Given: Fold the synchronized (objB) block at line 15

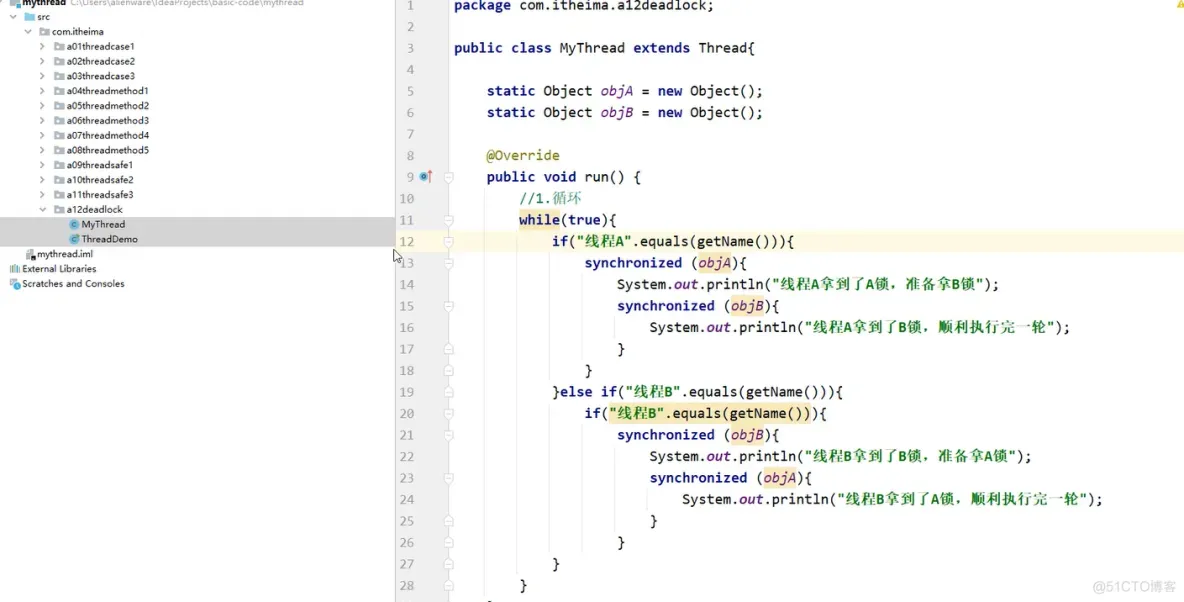Looking at the screenshot, I should [x=449, y=306].
